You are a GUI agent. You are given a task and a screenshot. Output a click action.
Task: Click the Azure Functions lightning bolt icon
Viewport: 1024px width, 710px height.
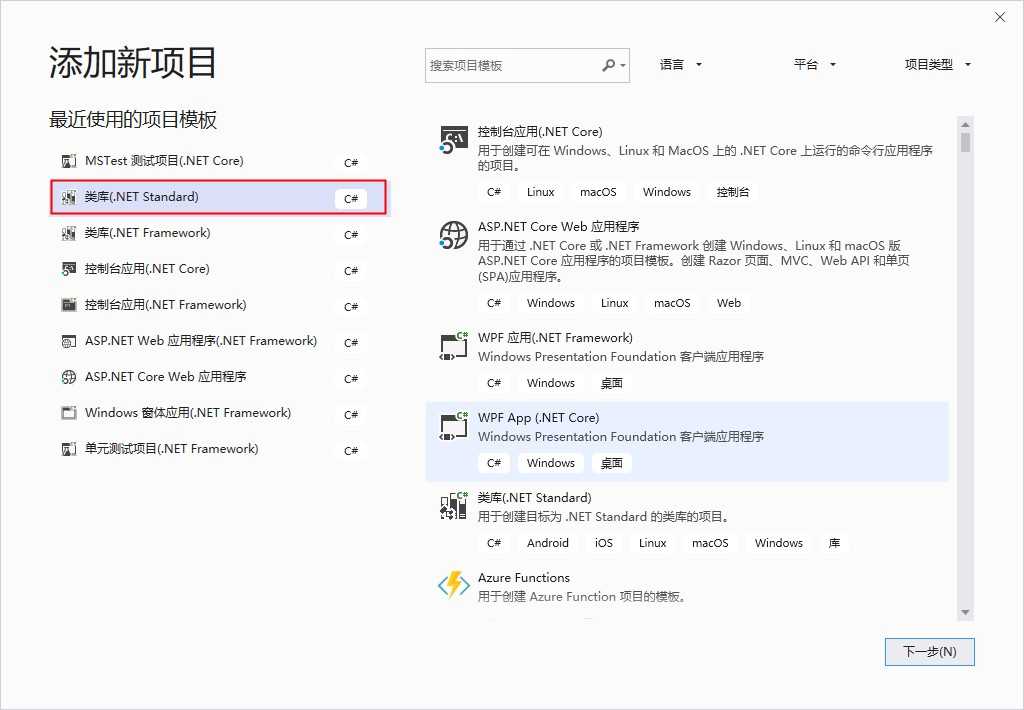point(454,585)
